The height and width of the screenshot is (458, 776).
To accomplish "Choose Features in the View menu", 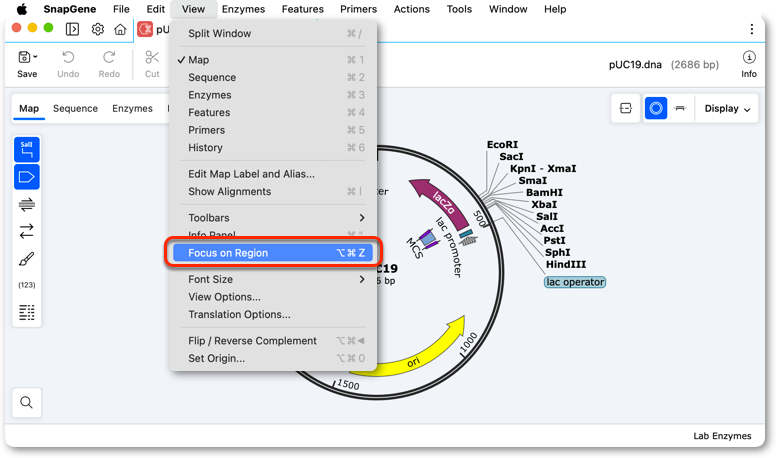I will [273, 113].
